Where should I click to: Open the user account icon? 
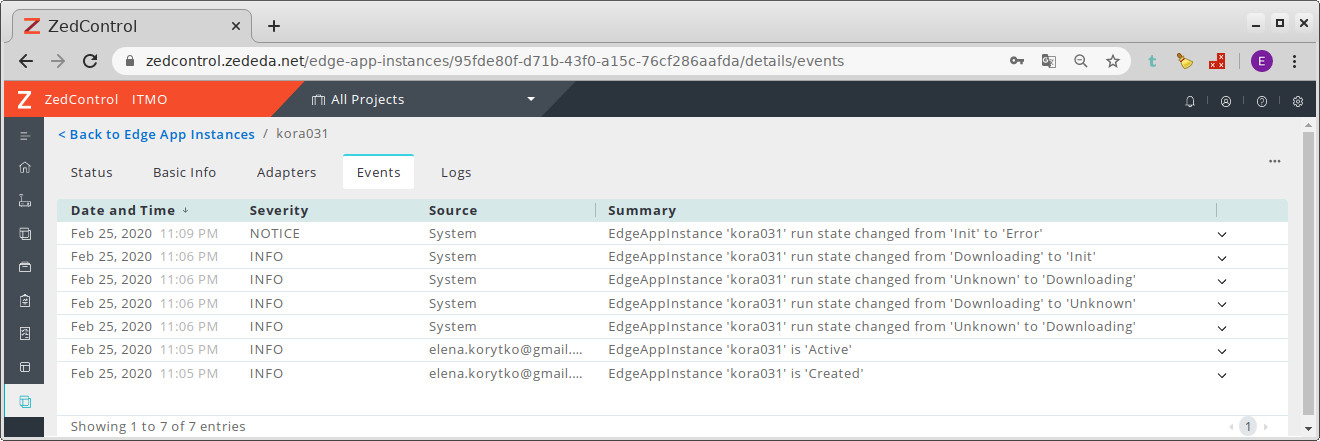click(x=1226, y=101)
